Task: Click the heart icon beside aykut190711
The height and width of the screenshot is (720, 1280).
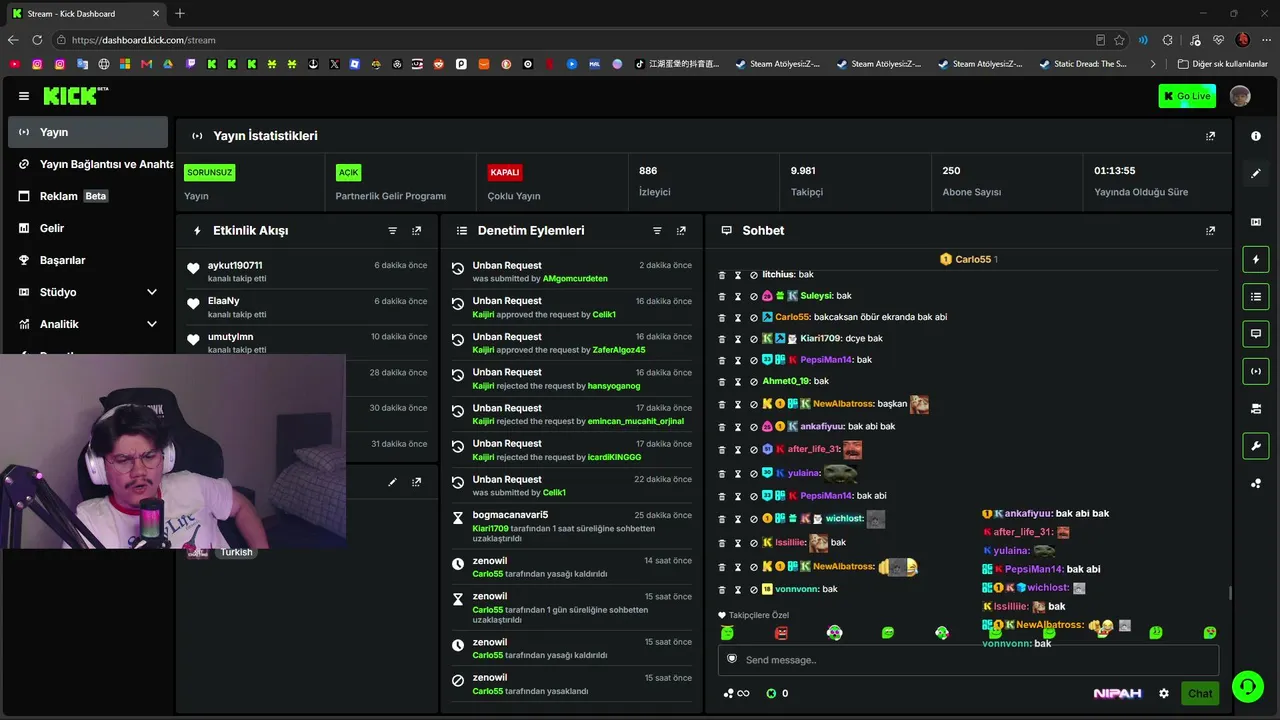Action: 193,268
